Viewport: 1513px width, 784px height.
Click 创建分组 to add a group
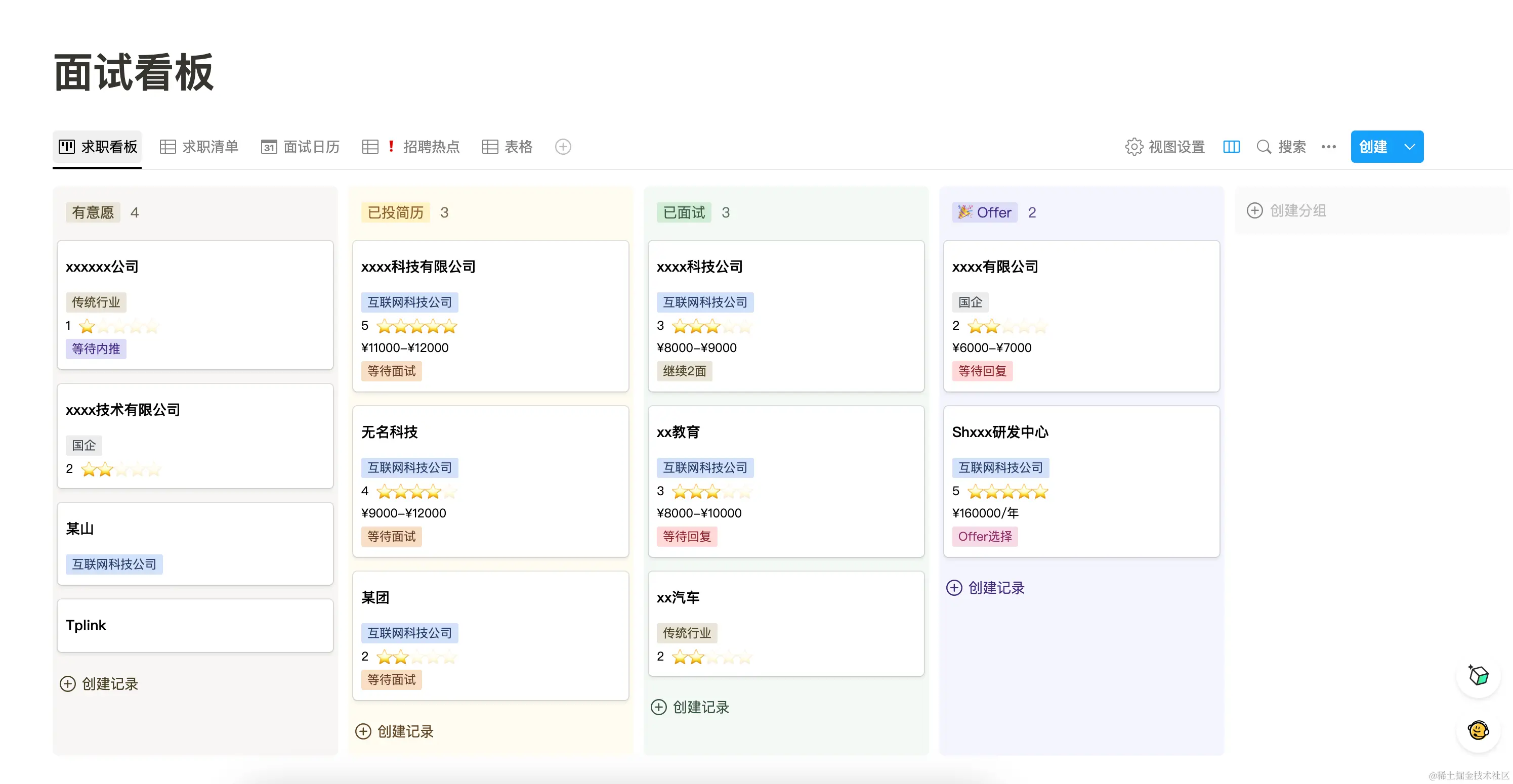1286,210
